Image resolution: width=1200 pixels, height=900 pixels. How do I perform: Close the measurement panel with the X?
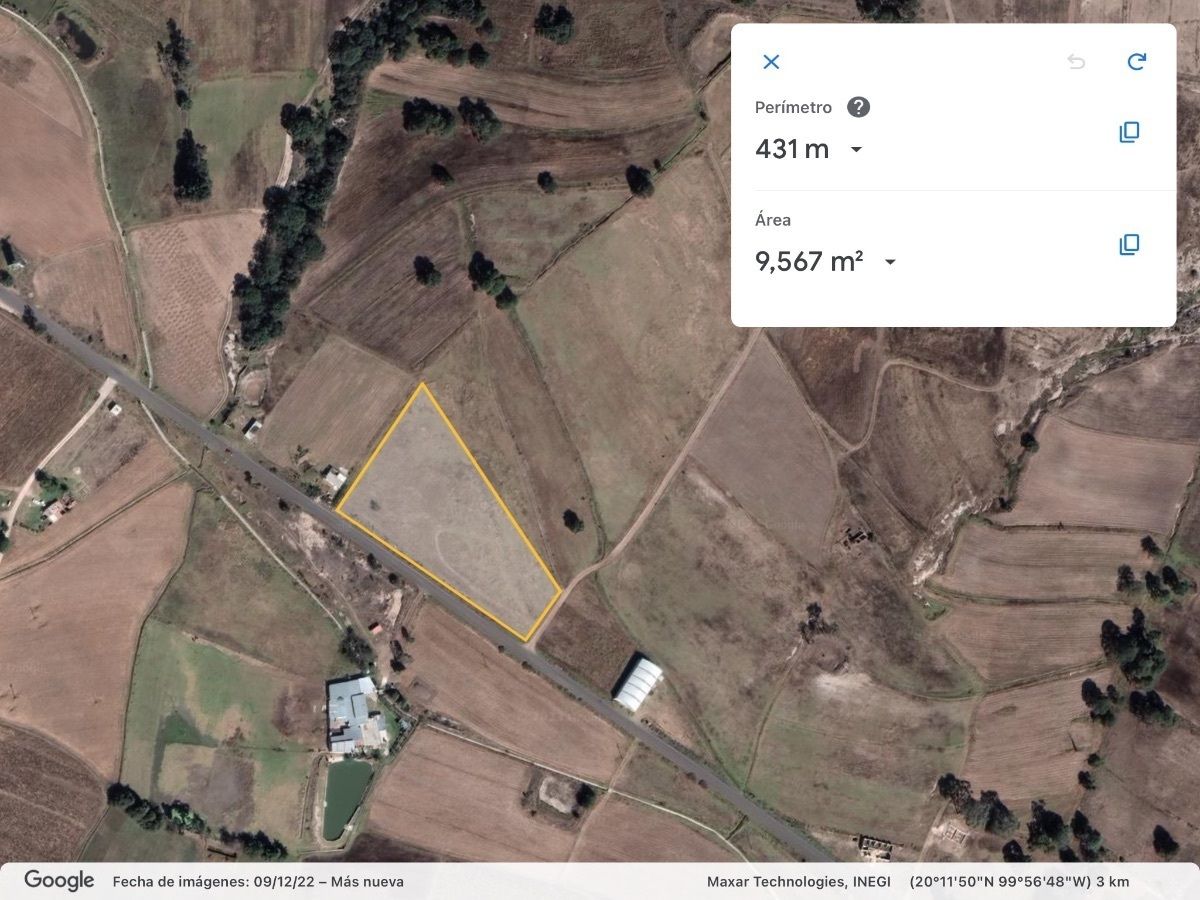point(771,62)
